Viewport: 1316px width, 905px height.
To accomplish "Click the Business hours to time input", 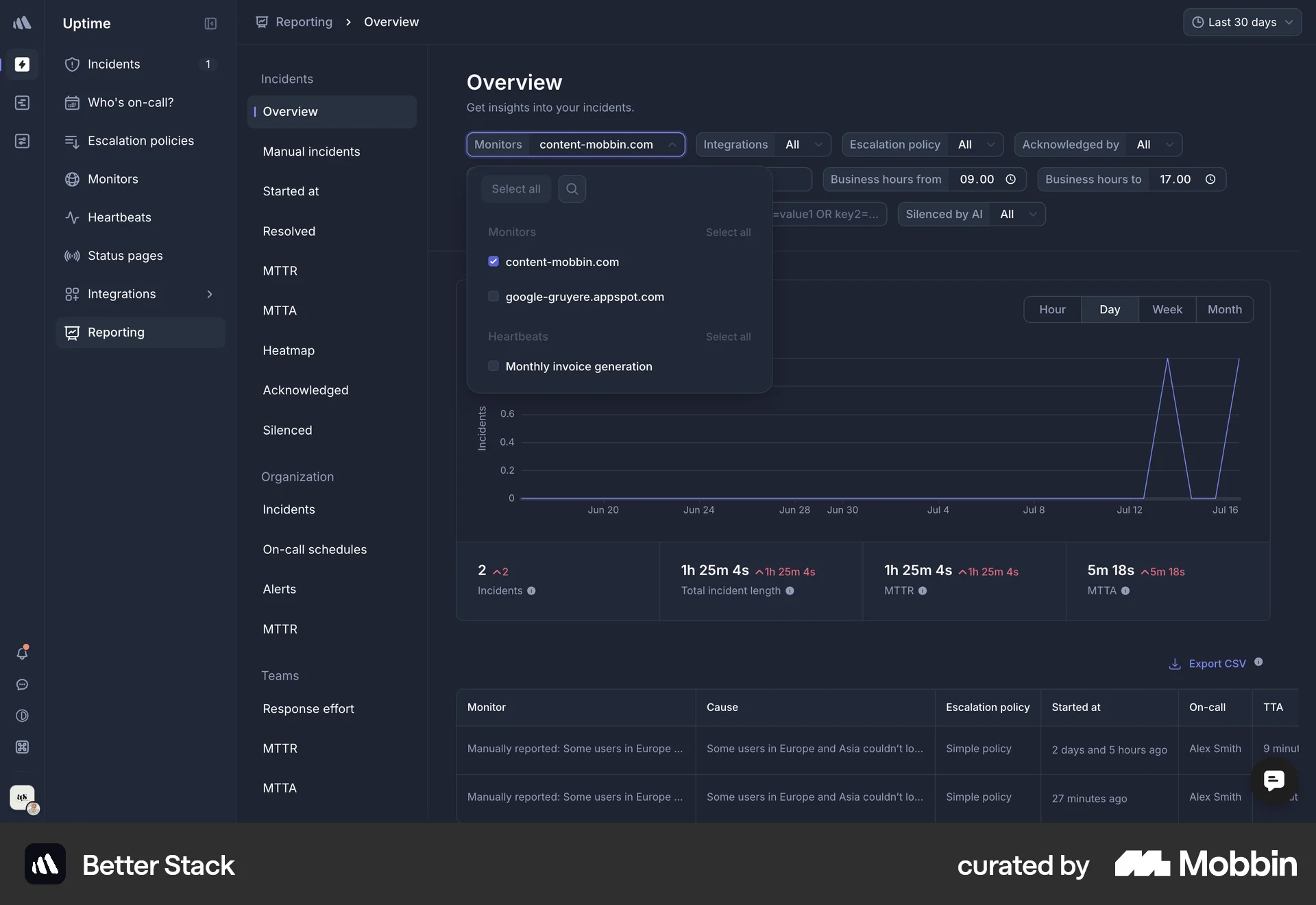I will (1175, 179).
